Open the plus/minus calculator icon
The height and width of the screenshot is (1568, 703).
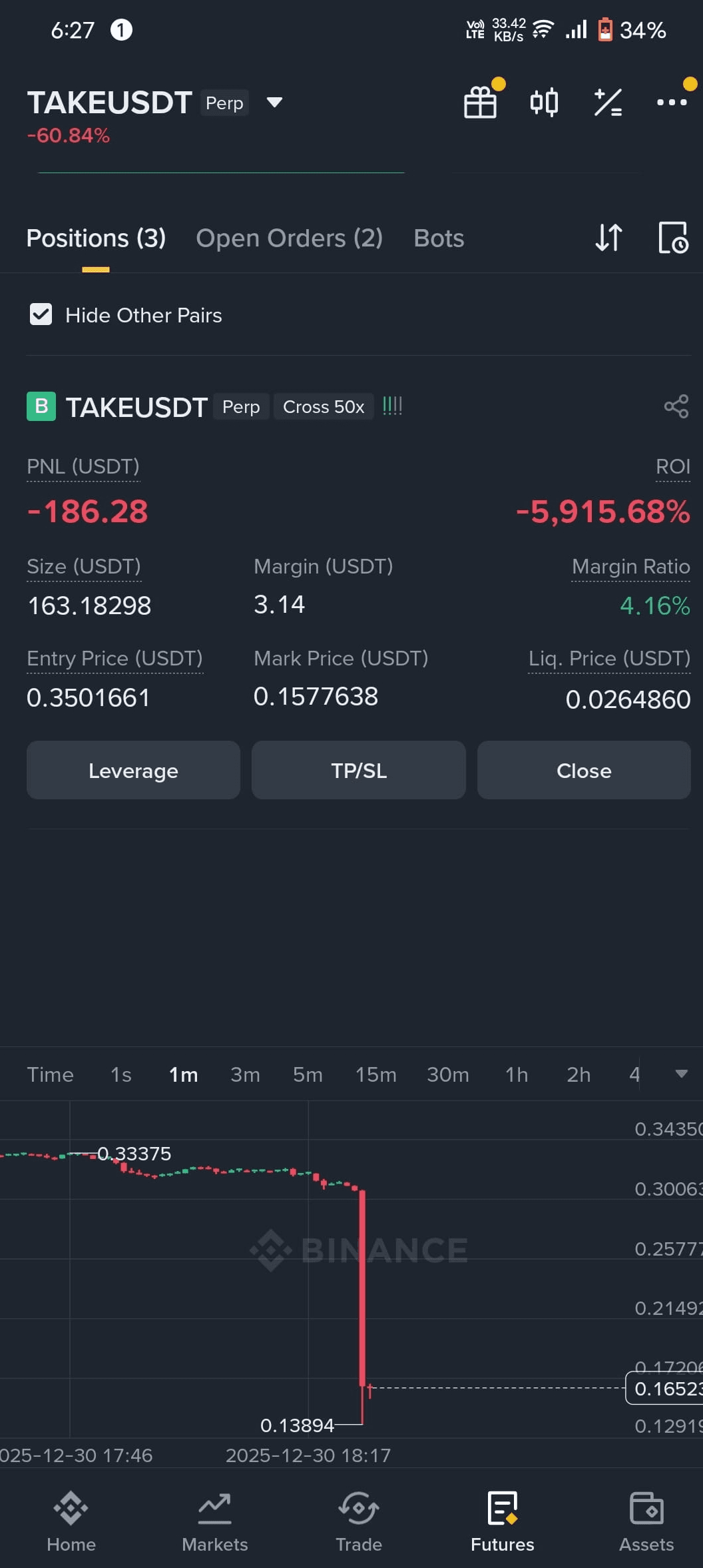(x=608, y=103)
